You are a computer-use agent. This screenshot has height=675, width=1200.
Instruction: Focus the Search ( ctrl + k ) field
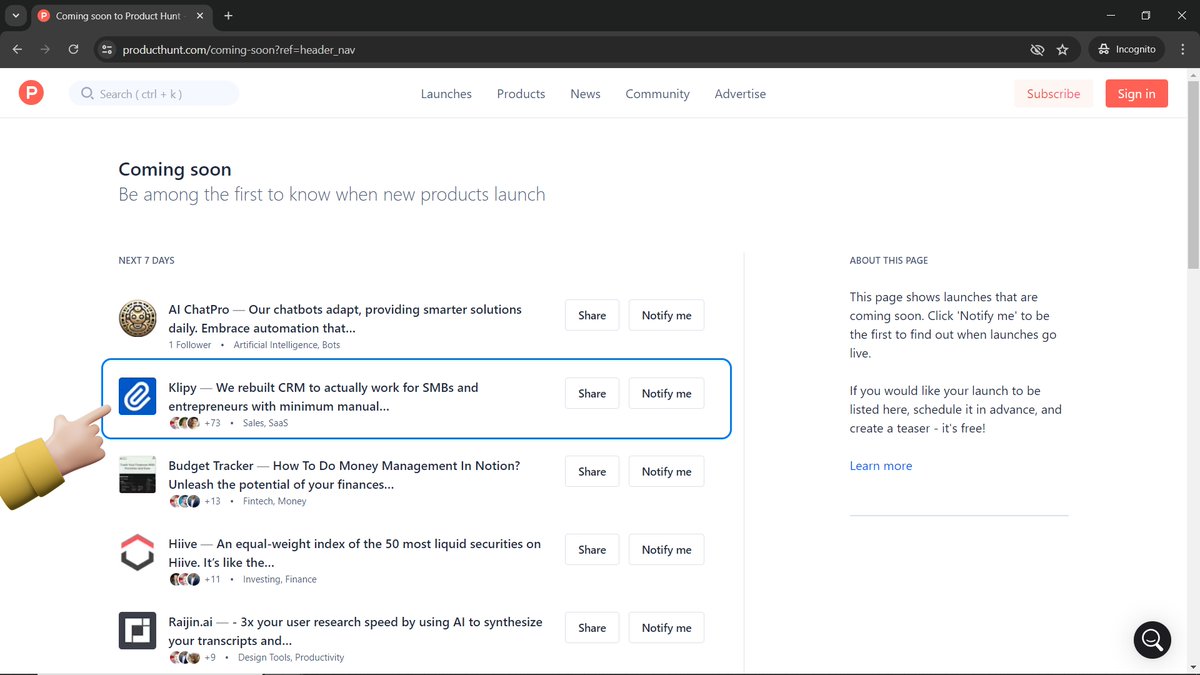pos(154,94)
